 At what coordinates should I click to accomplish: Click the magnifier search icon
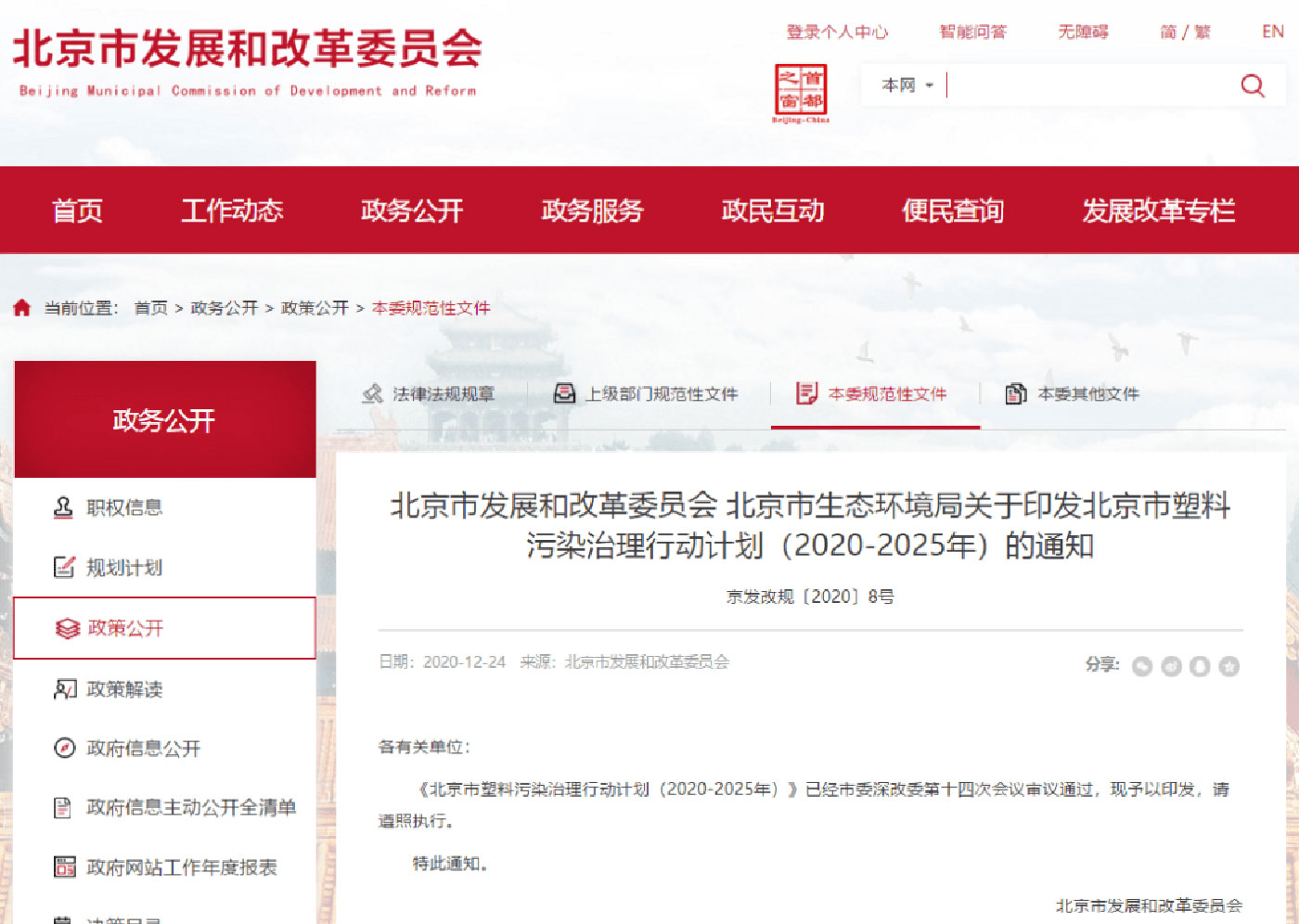click(x=1253, y=84)
